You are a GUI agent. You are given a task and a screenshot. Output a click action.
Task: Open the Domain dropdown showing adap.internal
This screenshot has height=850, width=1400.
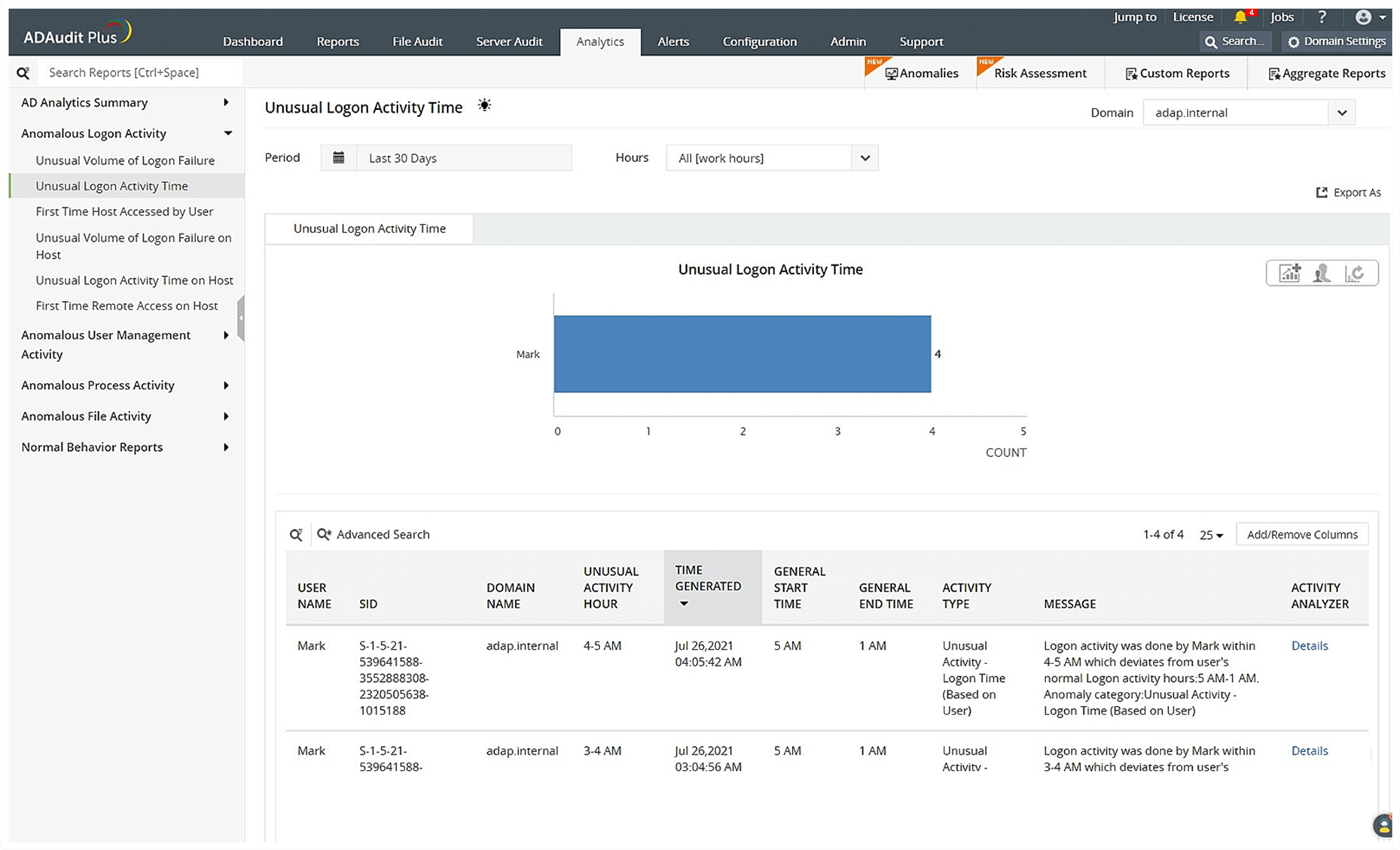coord(1249,113)
